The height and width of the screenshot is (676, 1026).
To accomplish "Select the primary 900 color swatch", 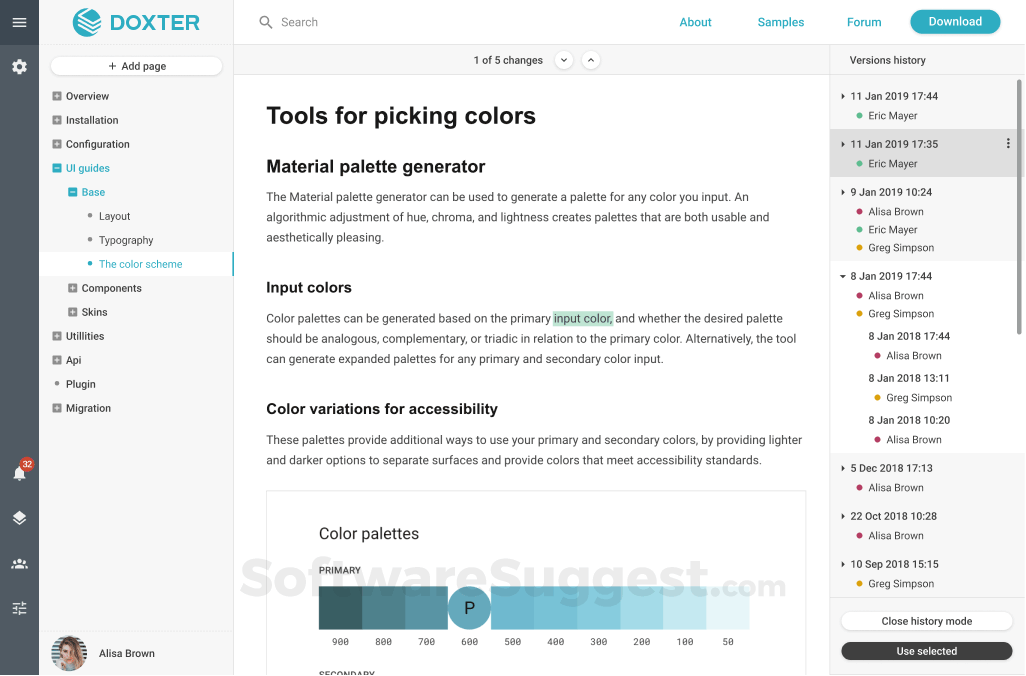I will click(340, 608).
